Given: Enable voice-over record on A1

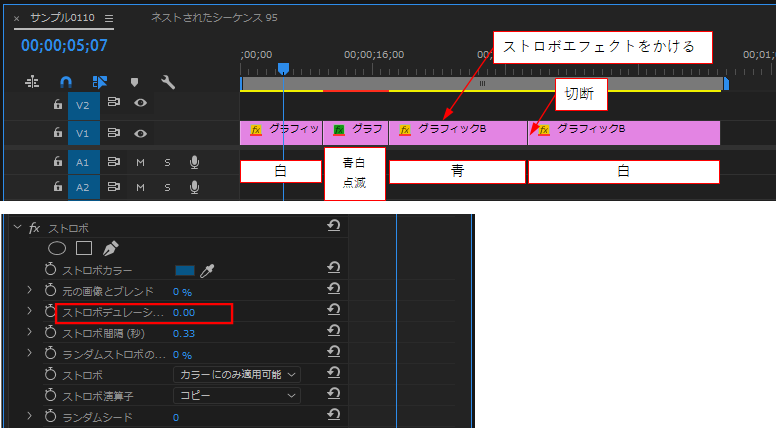Looking at the screenshot, I should pyautogui.click(x=194, y=162).
